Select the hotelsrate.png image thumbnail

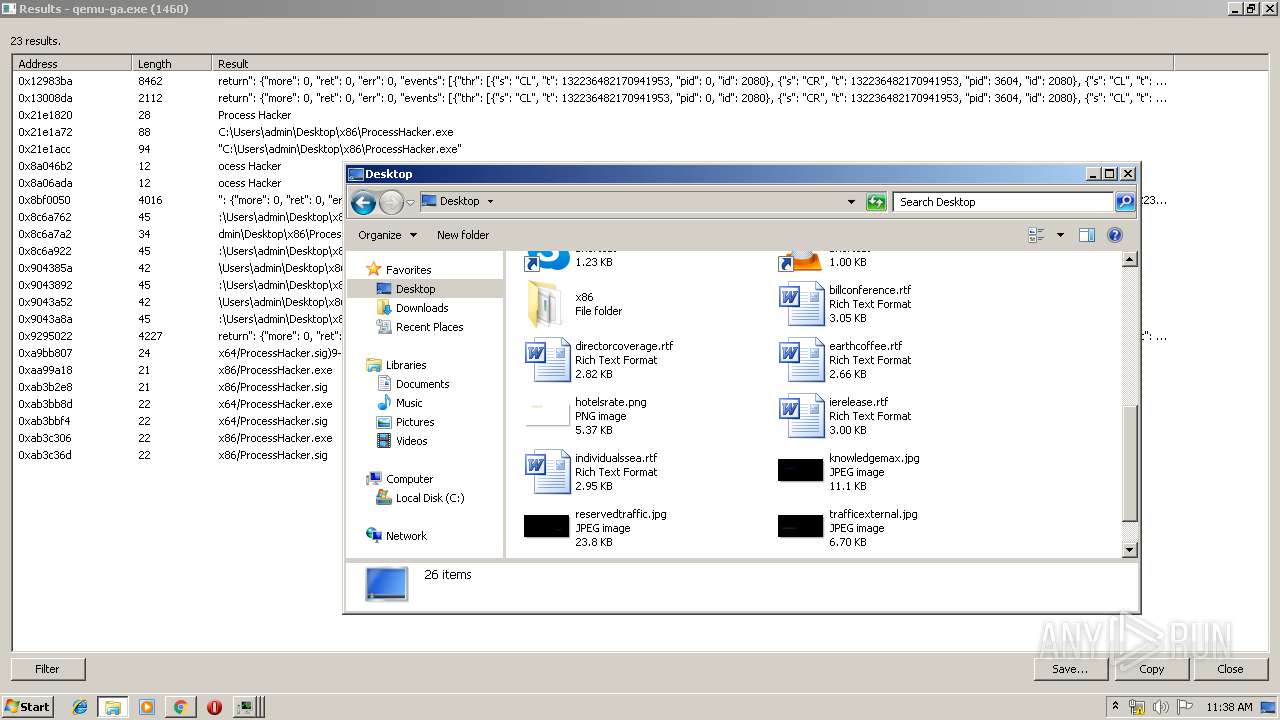click(x=547, y=416)
